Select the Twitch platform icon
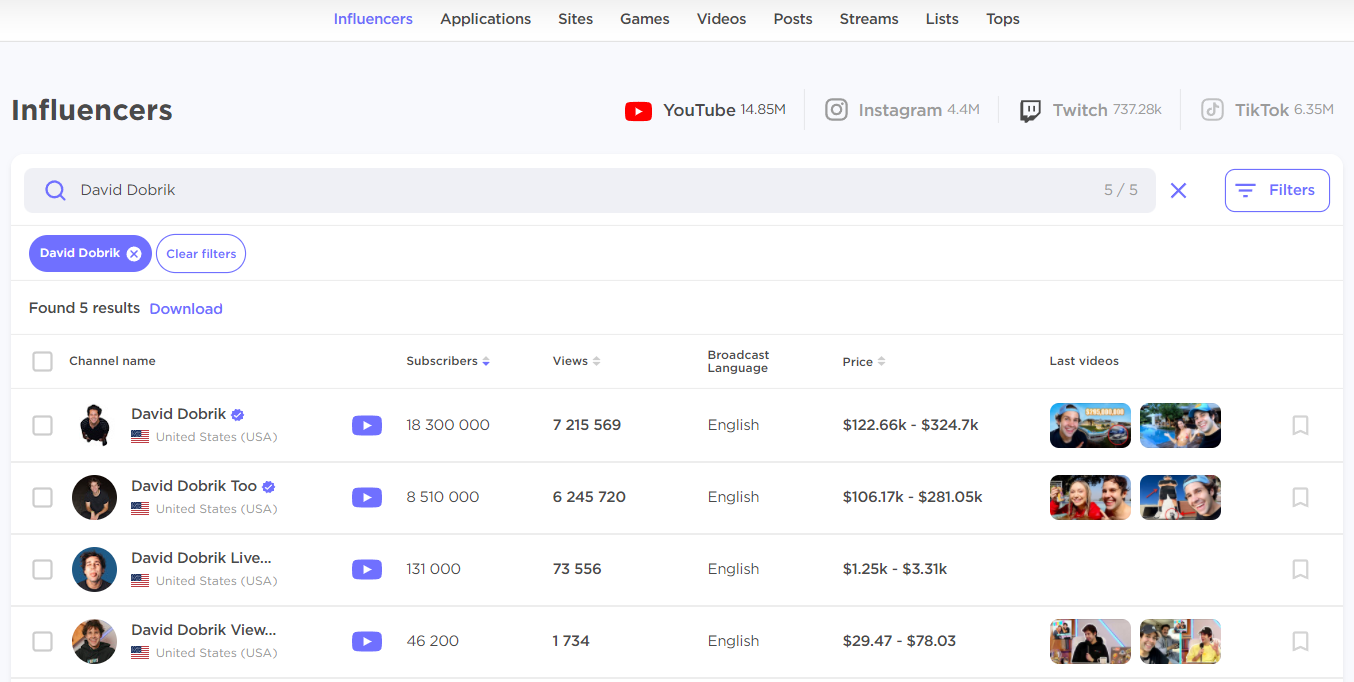Viewport: 1354px width, 682px height. 1030,111
